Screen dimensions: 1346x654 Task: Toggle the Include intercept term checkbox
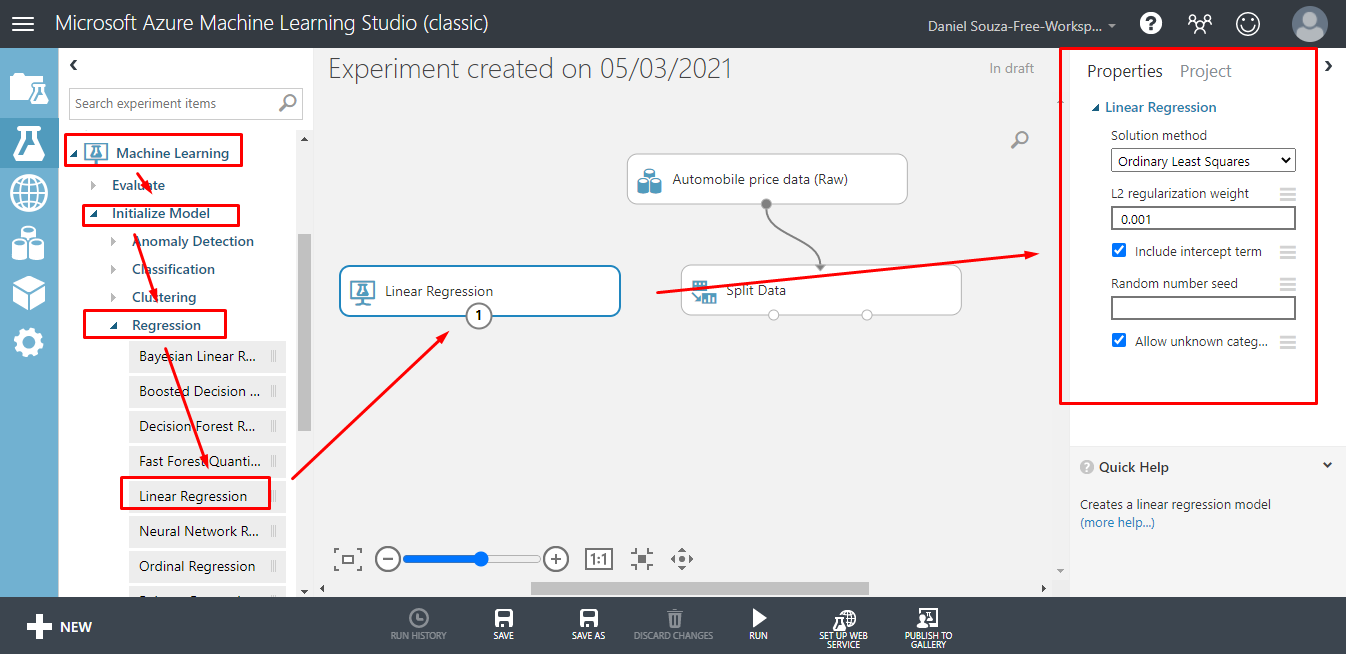click(x=1119, y=251)
